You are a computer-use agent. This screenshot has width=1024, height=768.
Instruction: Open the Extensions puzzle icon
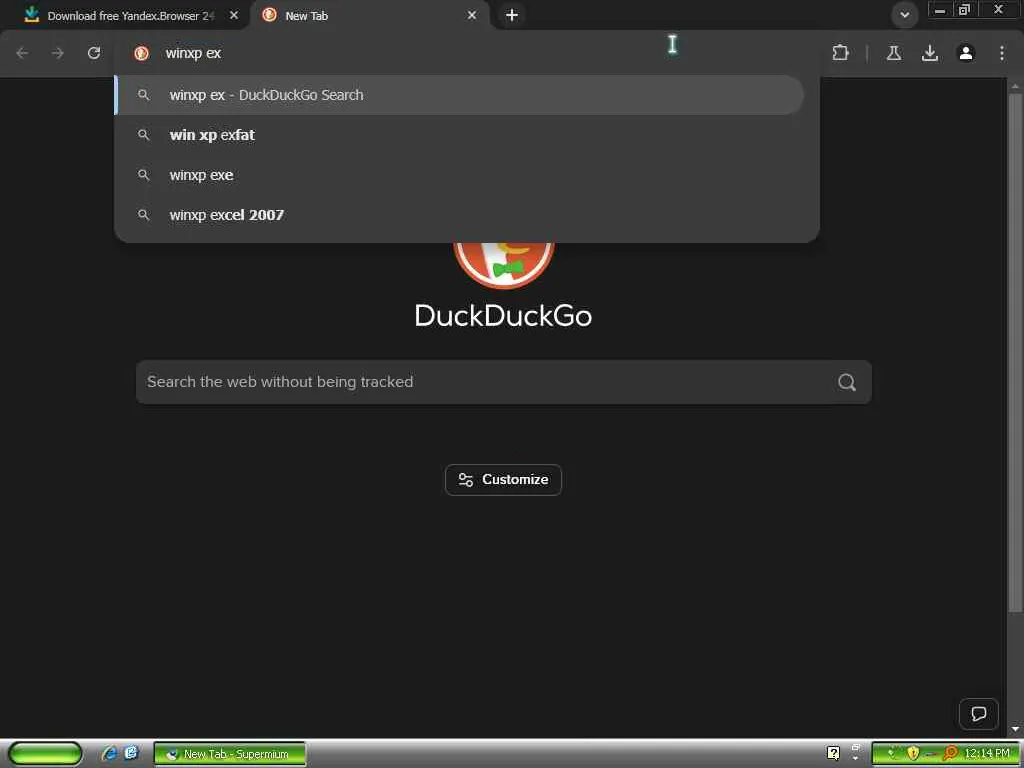(x=840, y=53)
